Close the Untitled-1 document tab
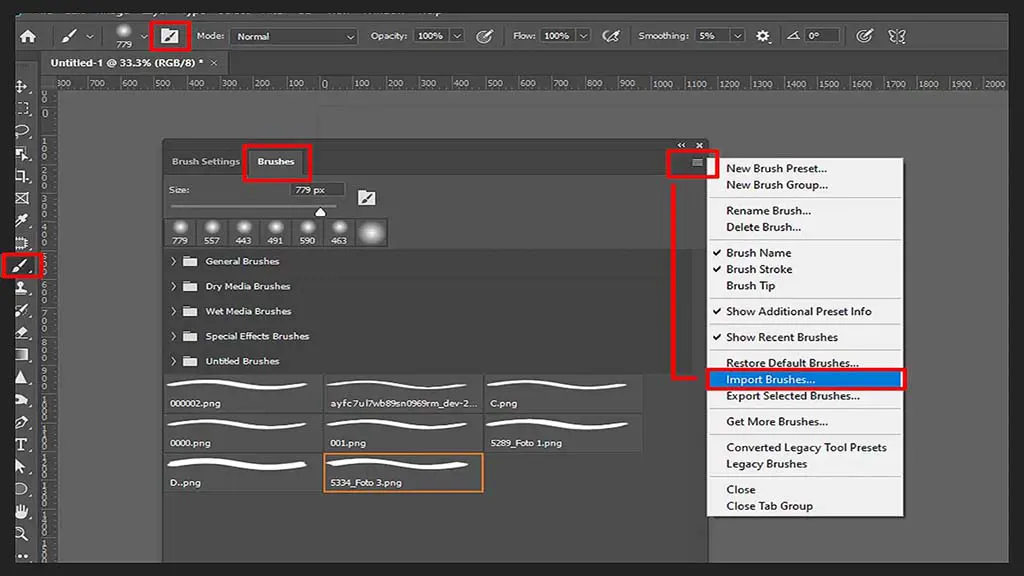Viewport: 1024px width, 576px height. pyautogui.click(x=214, y=63)
